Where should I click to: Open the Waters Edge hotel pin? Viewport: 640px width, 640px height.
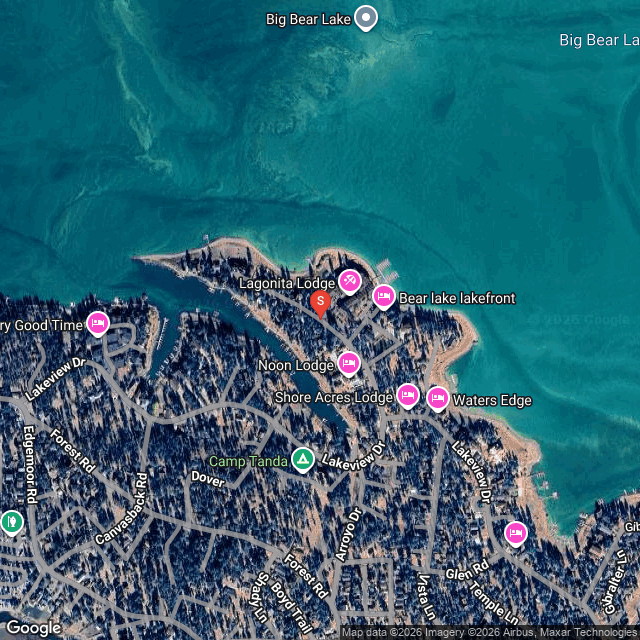(x=438, y=398)
